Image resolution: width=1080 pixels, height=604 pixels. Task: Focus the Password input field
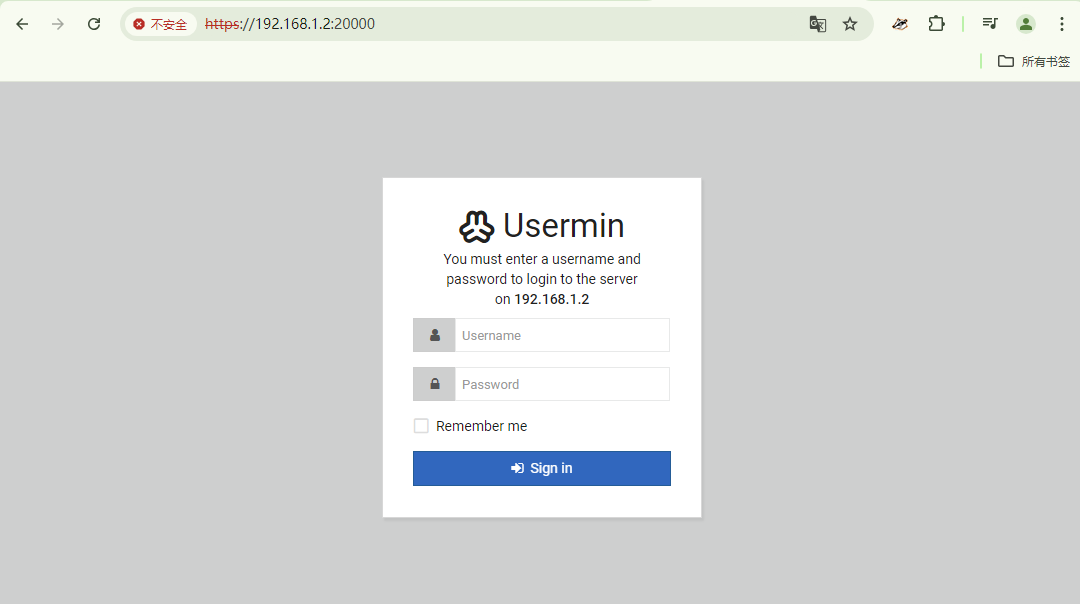tap(562, 384)
